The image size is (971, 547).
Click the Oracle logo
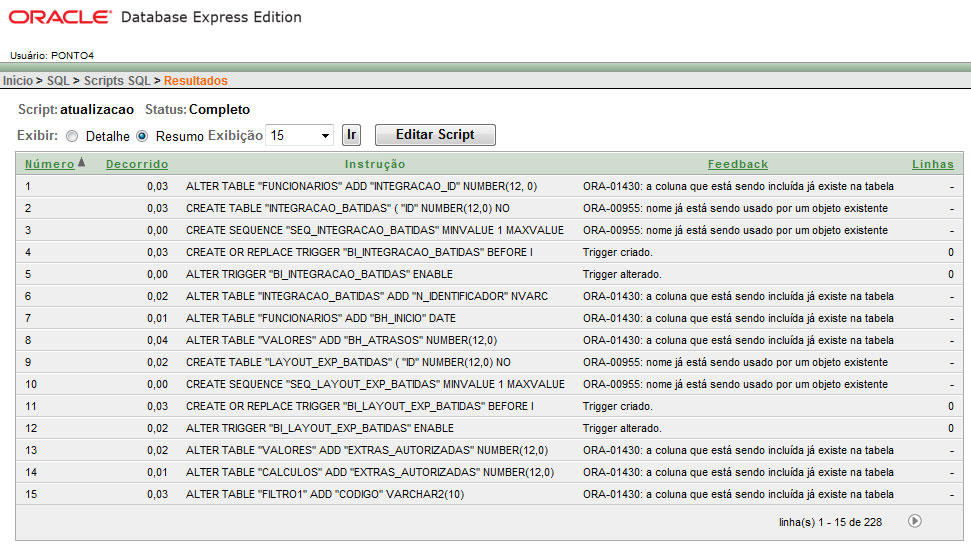pos(60,18)
